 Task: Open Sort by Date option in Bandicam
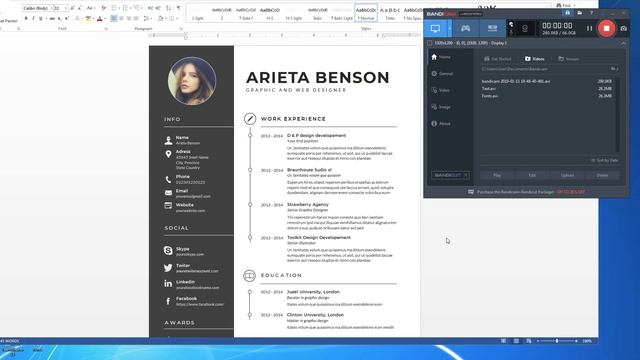pos(605,160)
